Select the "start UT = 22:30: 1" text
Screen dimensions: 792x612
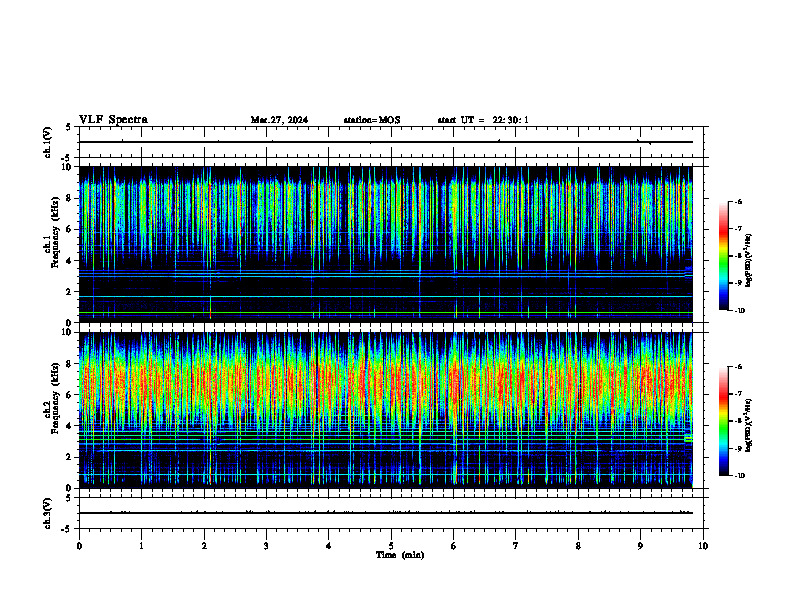click(x=483, y=120)
